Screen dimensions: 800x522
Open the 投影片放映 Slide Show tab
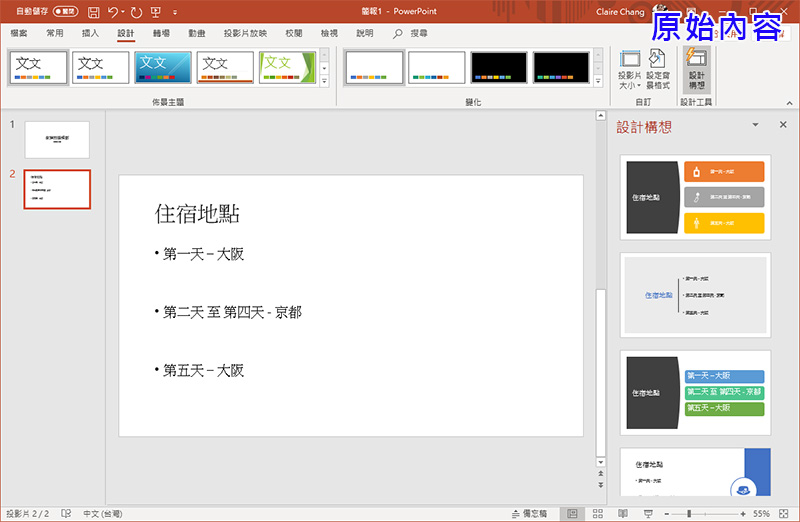tap(245, 33)
